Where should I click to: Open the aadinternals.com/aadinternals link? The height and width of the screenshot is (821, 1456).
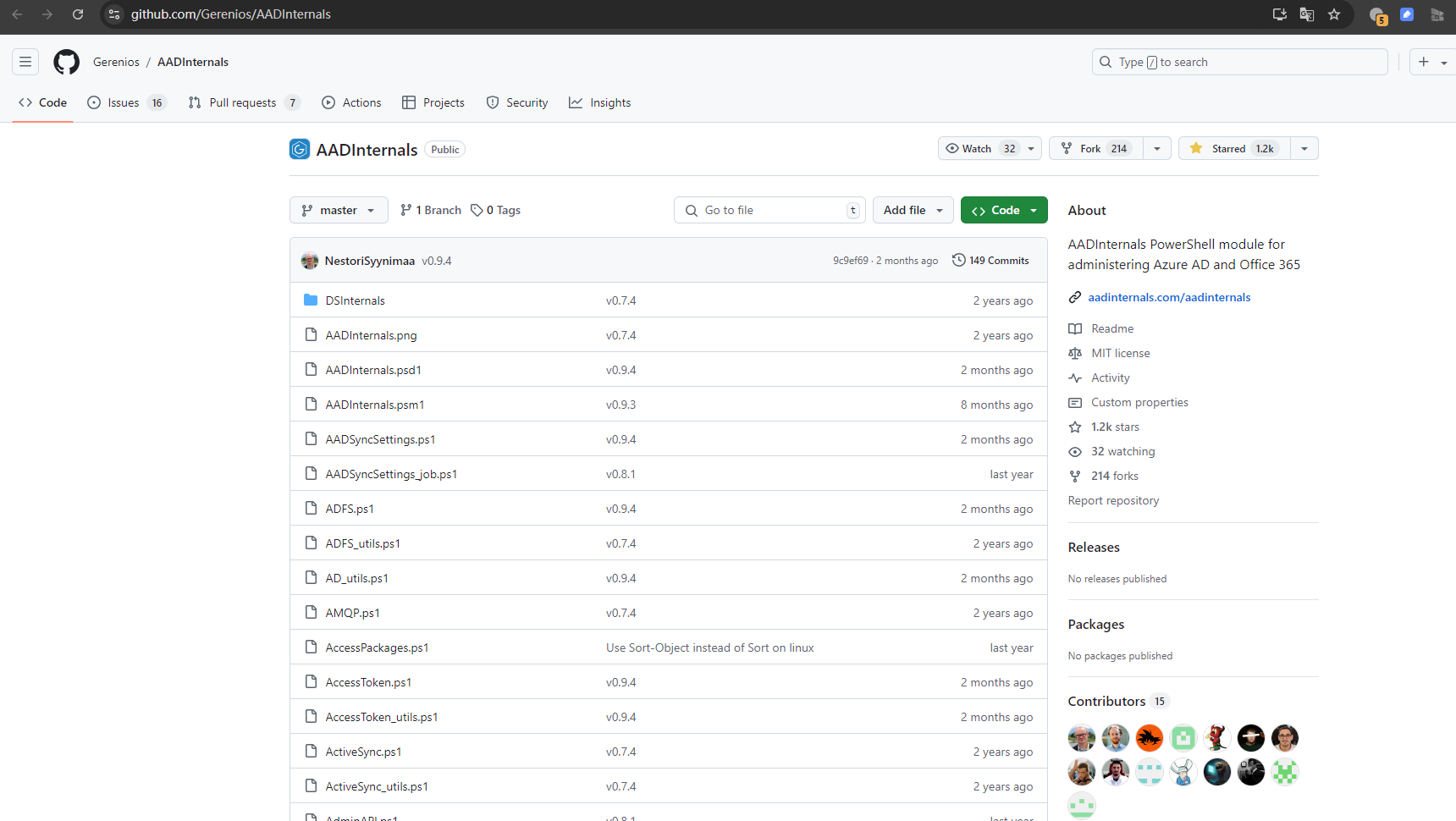click(1169, 297)
